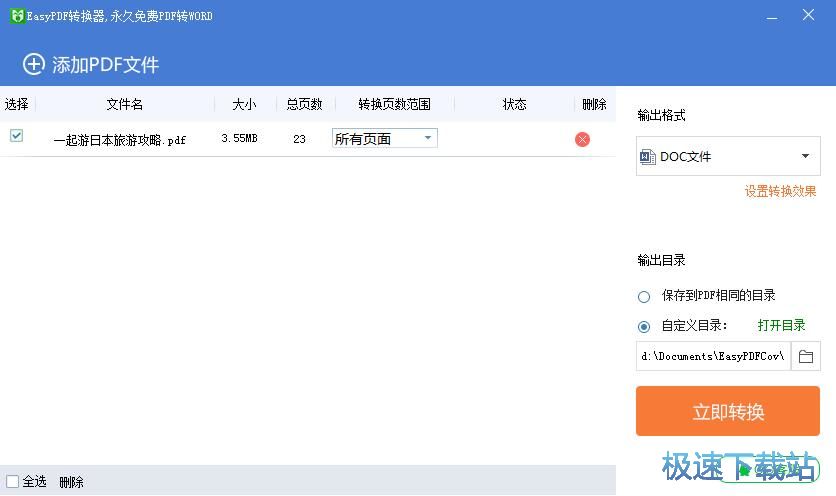This screenshot has height=496, width=836.
Task: Open the 所有页面 page range dropdown
Action: pyautogui.click(x=384, y=139)
